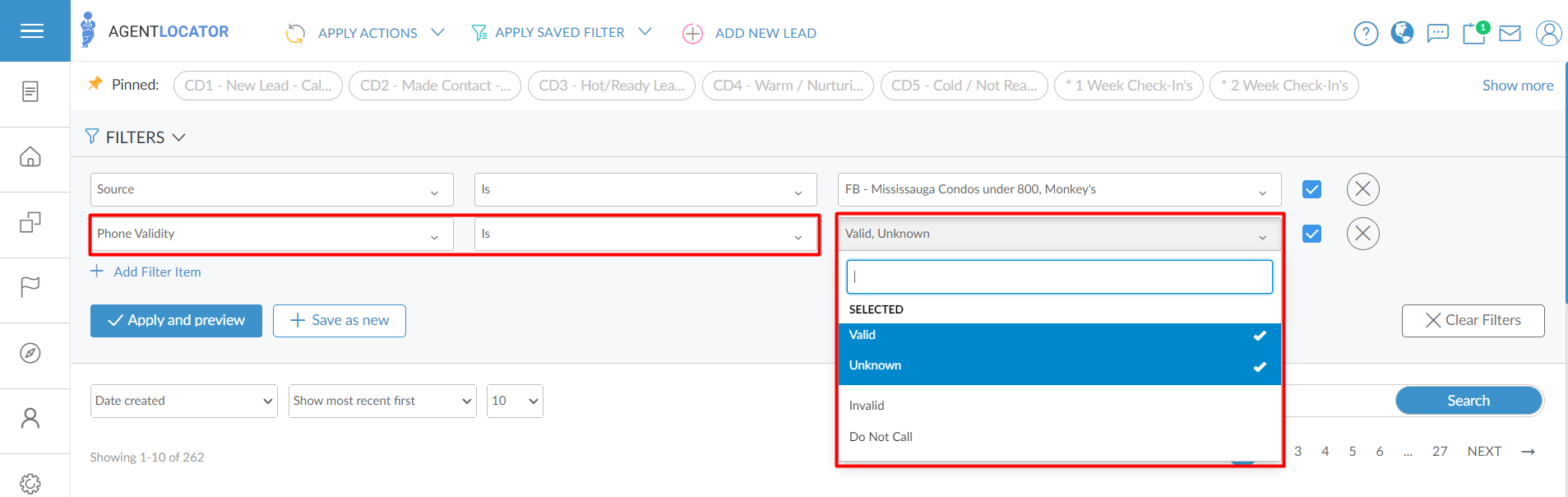
Task: Click NEXT page link
Action: pyautogui.click(x=1484, y=451)
